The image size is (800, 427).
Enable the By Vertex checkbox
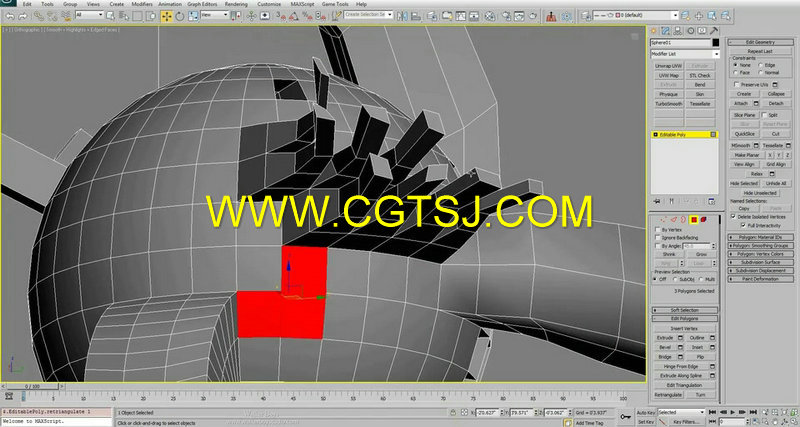tap(658, 230)
